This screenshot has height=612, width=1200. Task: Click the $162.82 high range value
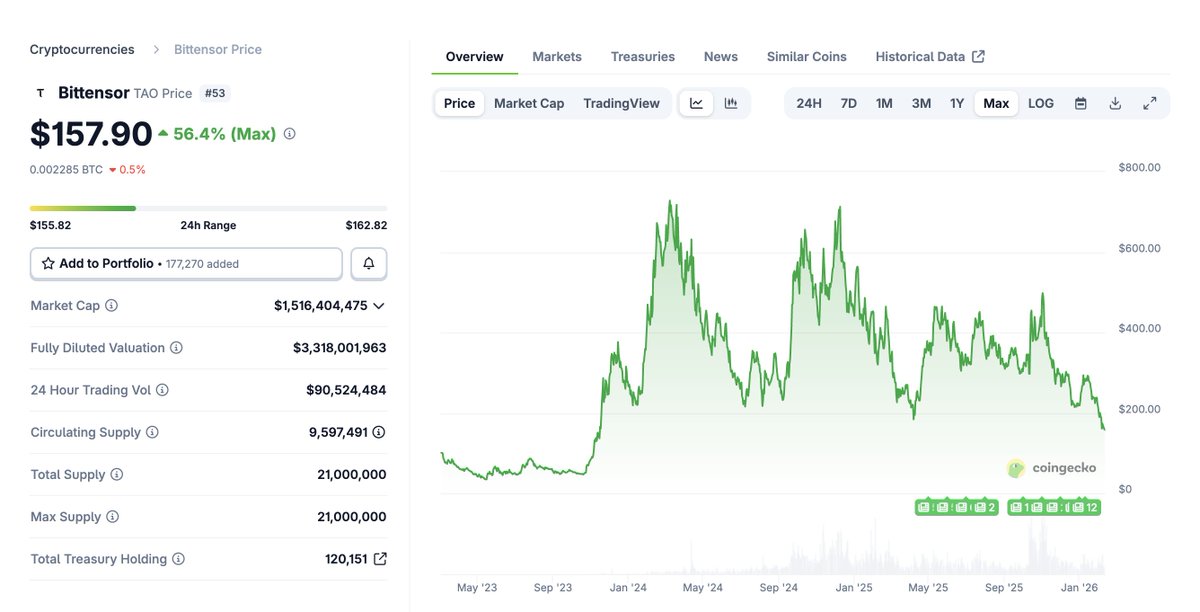click(x=366, y=225)
